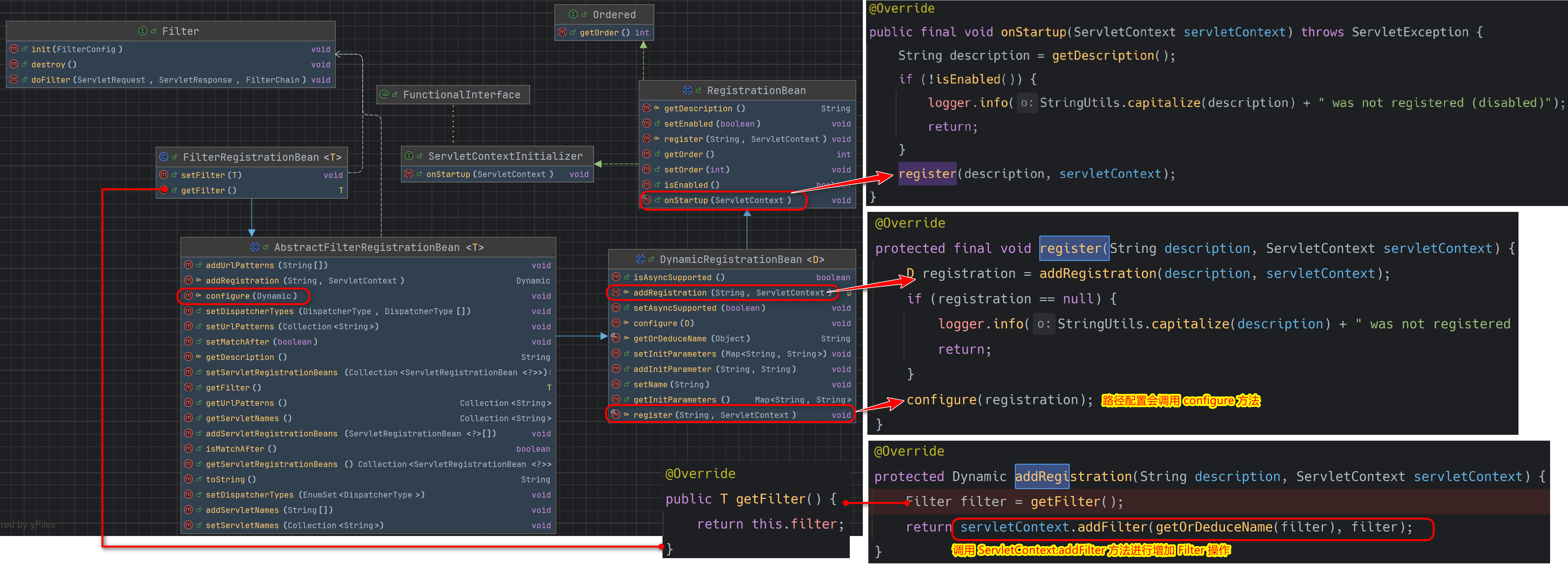Click addInitParameter(String, String) row
Viewport: 1568px width, 564px height.
[732, 369]
